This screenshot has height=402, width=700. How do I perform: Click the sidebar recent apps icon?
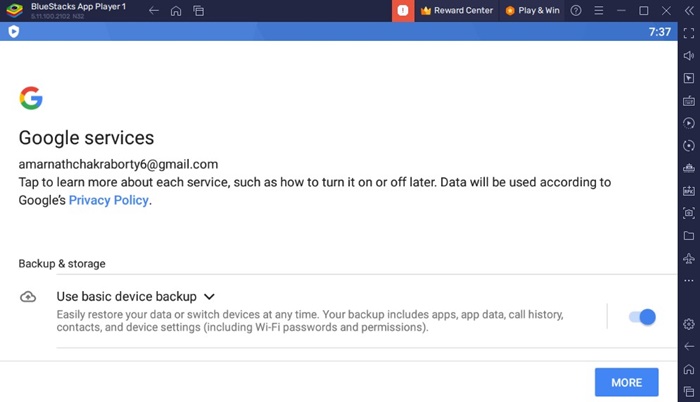(x=689, y=392)
